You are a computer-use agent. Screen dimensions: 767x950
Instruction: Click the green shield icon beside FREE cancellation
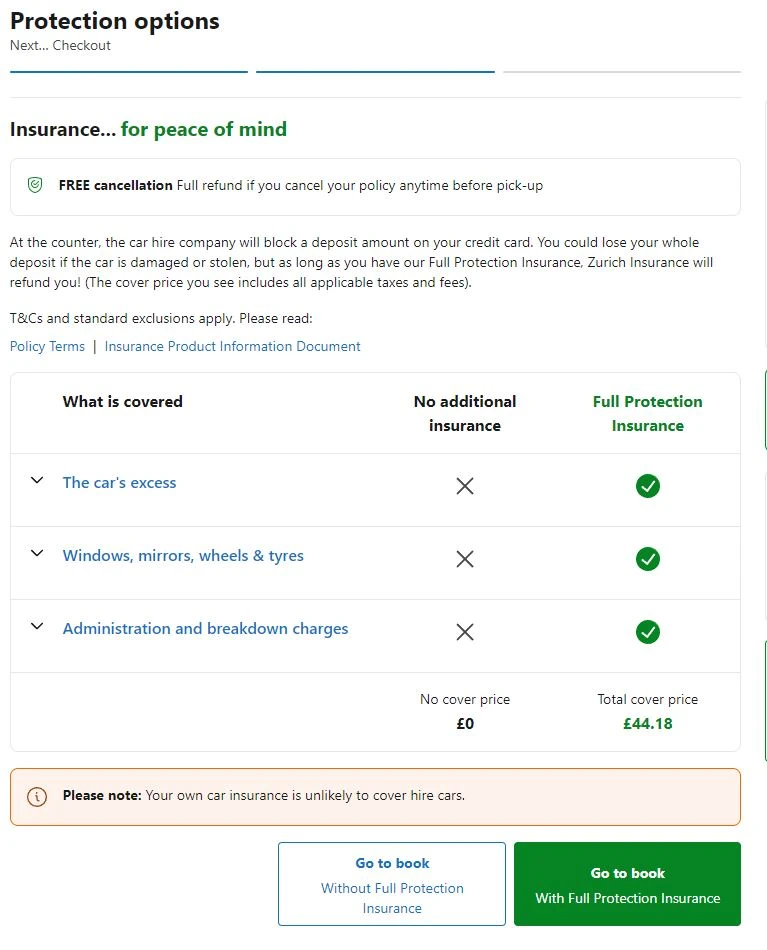[x=35, y=185]
